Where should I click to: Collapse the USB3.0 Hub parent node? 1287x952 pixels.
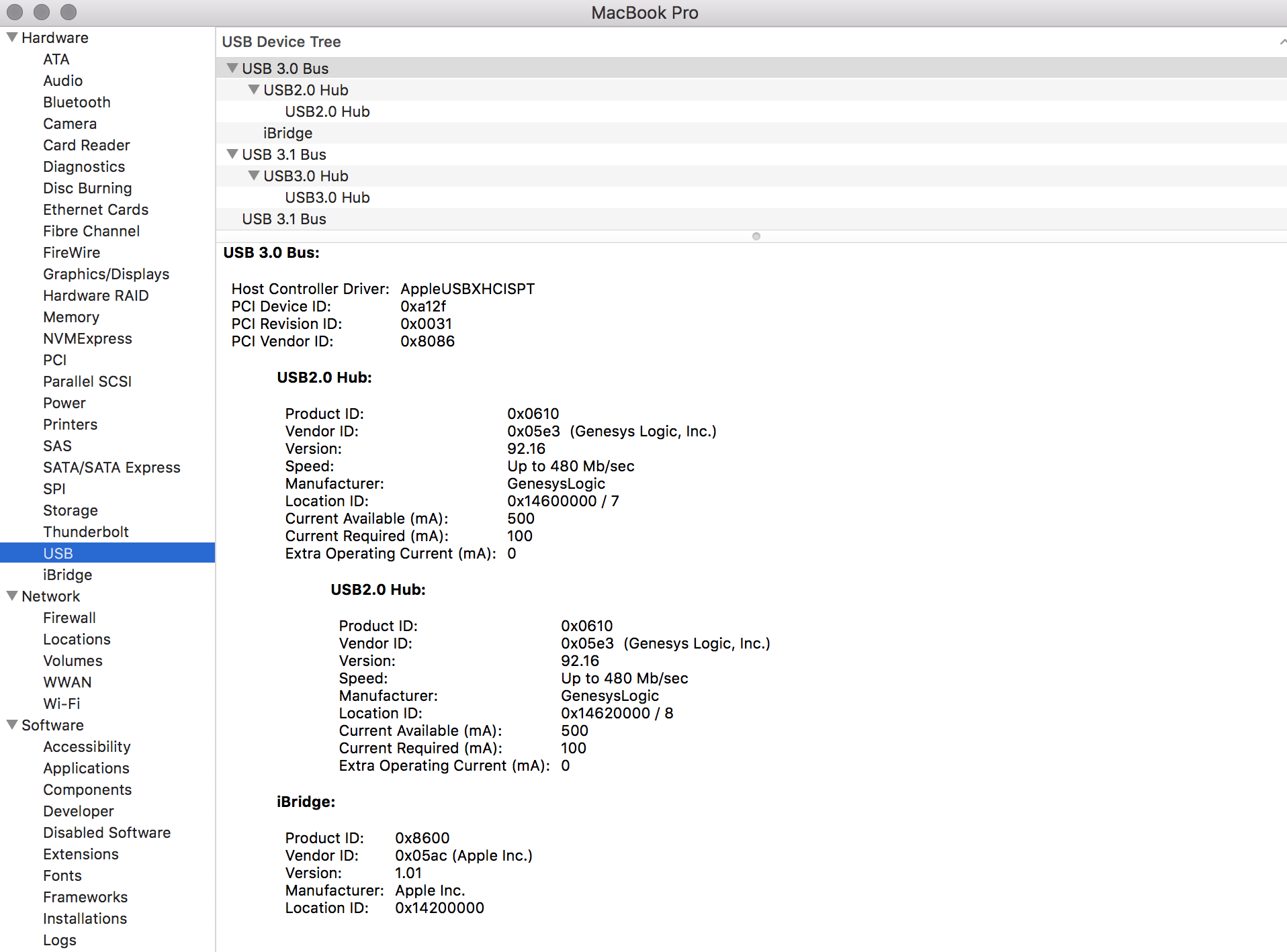[x=254, y=176]
